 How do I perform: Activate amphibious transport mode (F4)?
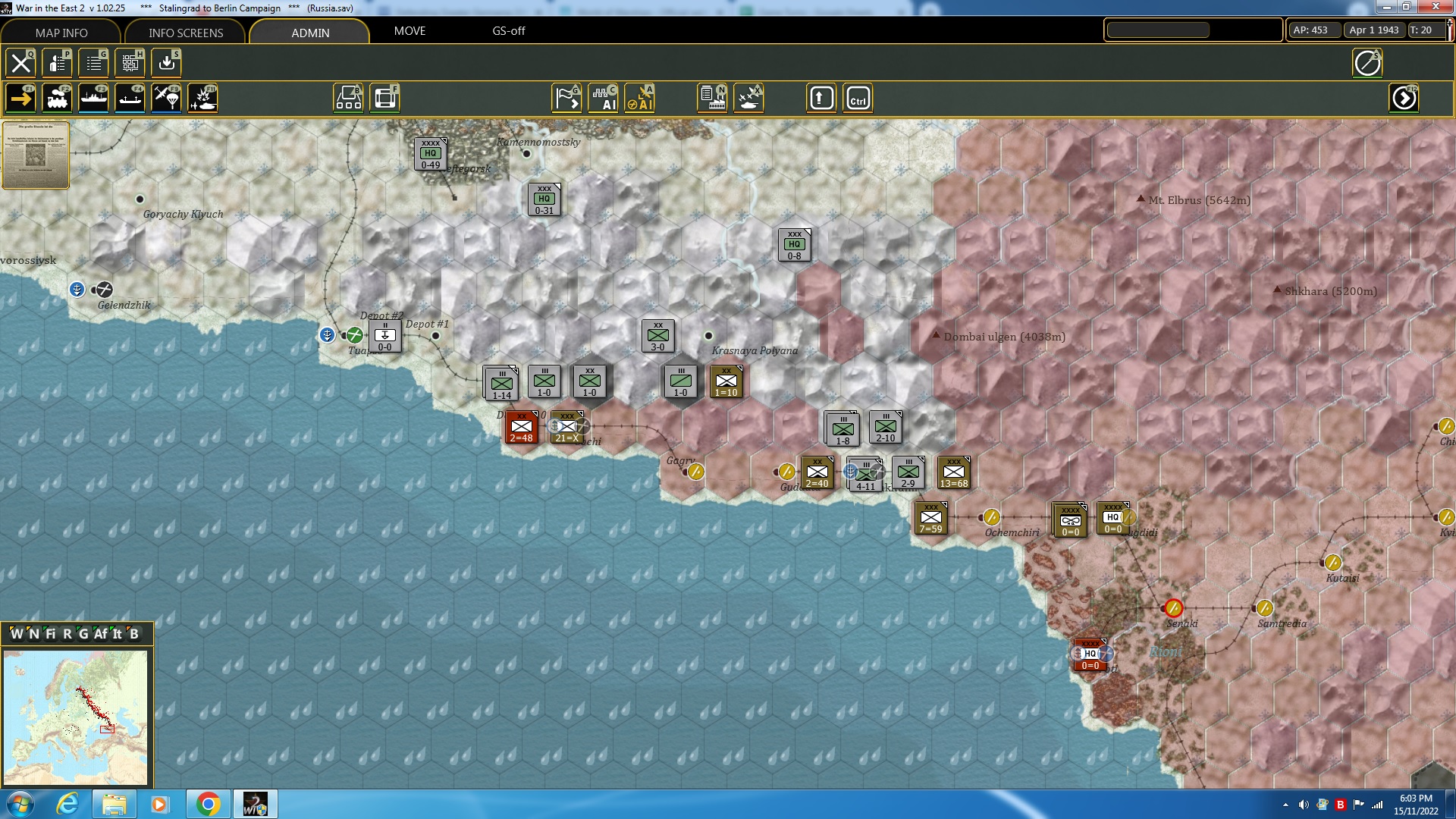click(x=130, y=97)
